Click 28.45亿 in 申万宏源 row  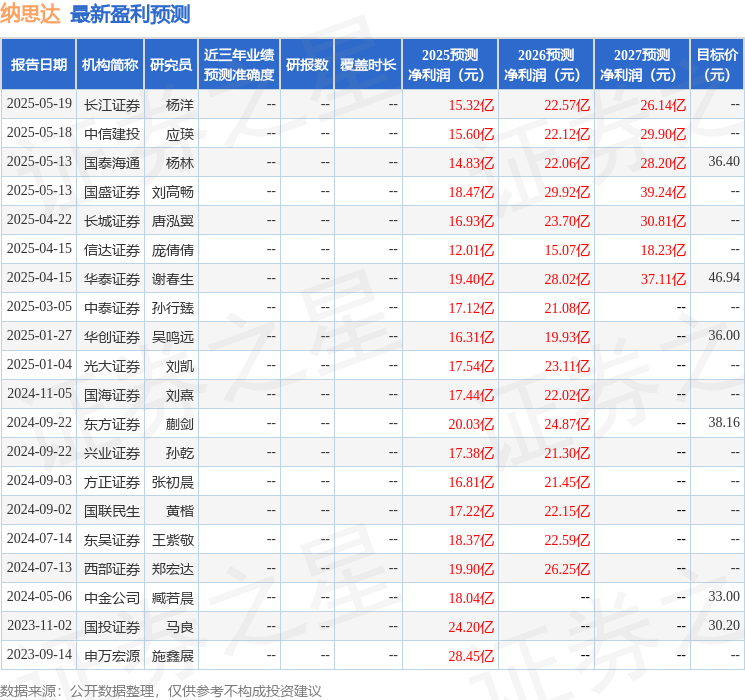pyautogui.click(x=471, y=656)
